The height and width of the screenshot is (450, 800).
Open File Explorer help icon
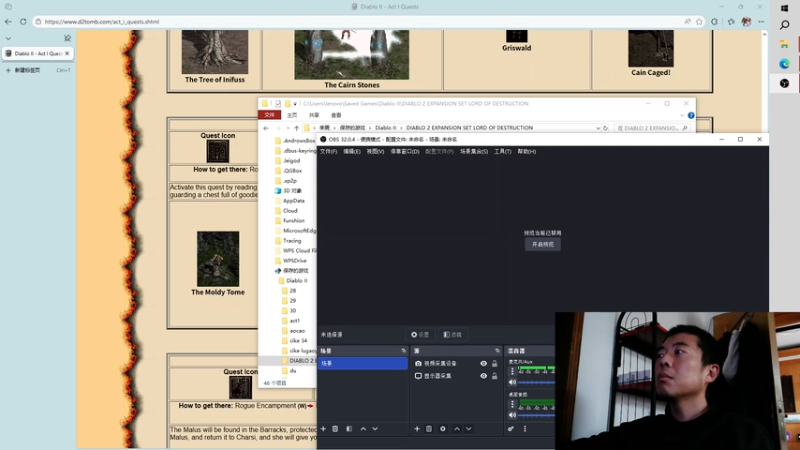691,115
